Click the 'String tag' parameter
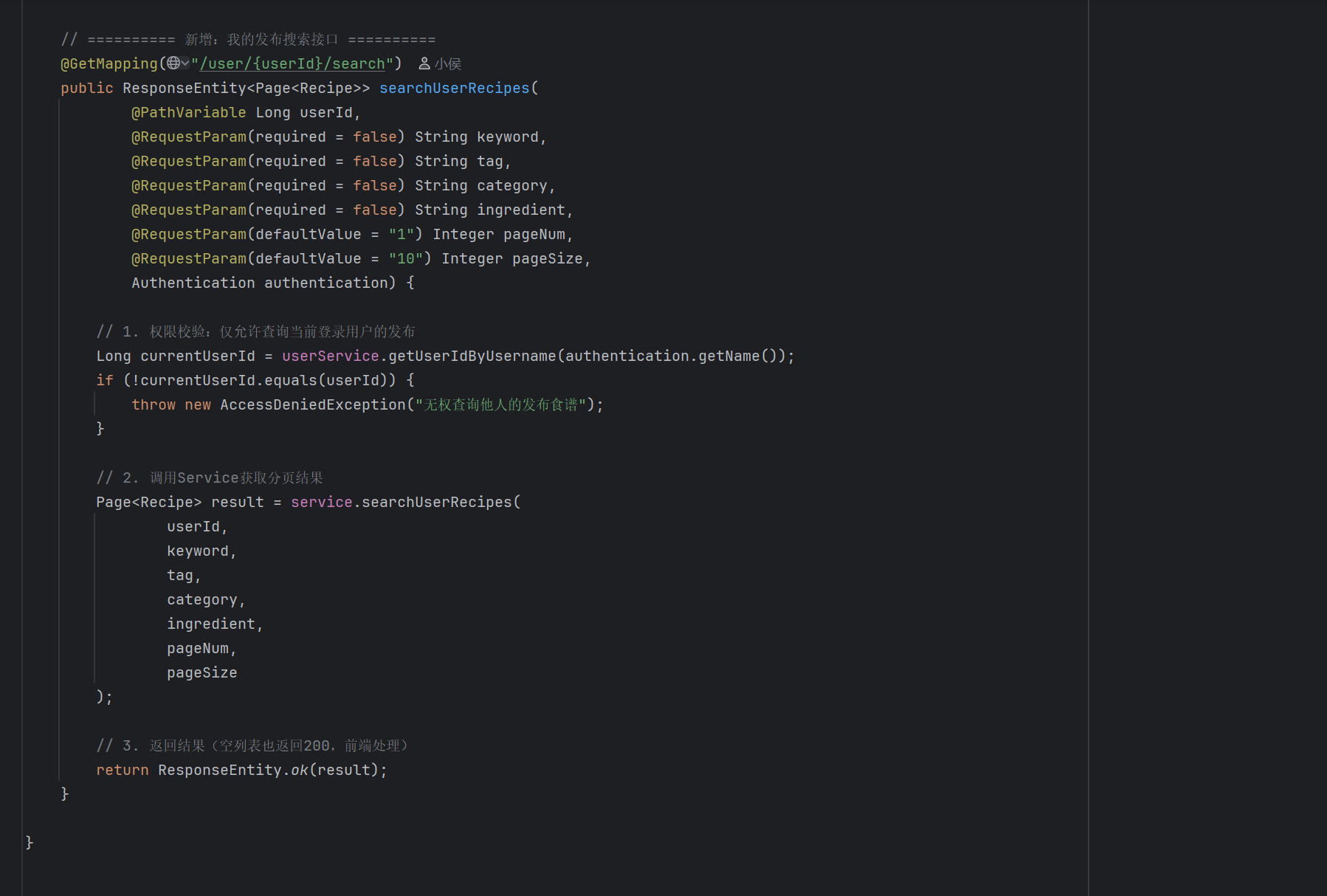The width and height of the screenshot is (1327, 896). [x=459, y=162]
